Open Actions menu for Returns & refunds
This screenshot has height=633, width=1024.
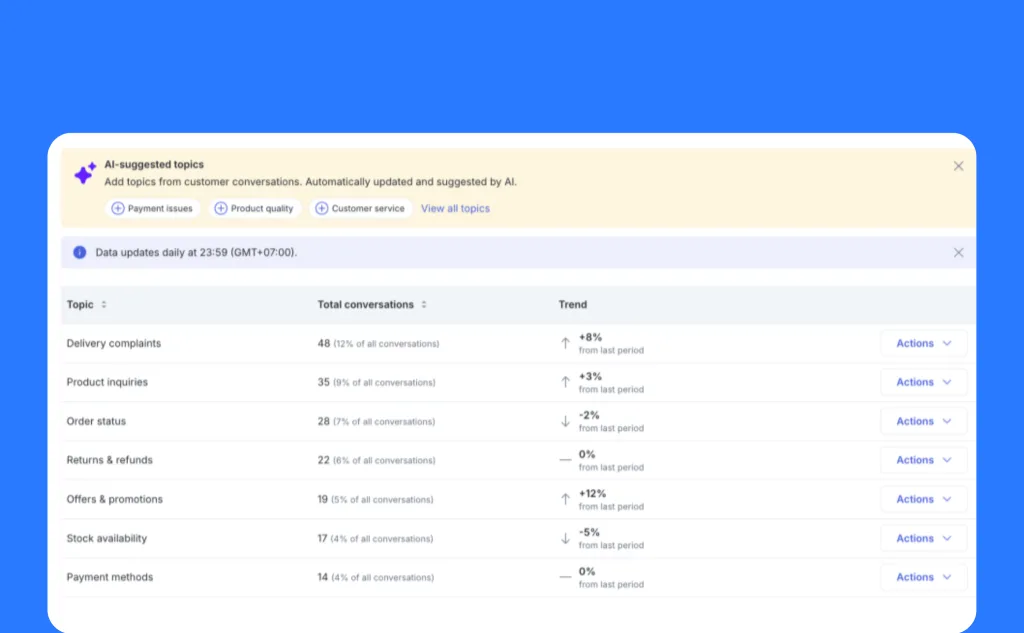(x=923, y=460)
